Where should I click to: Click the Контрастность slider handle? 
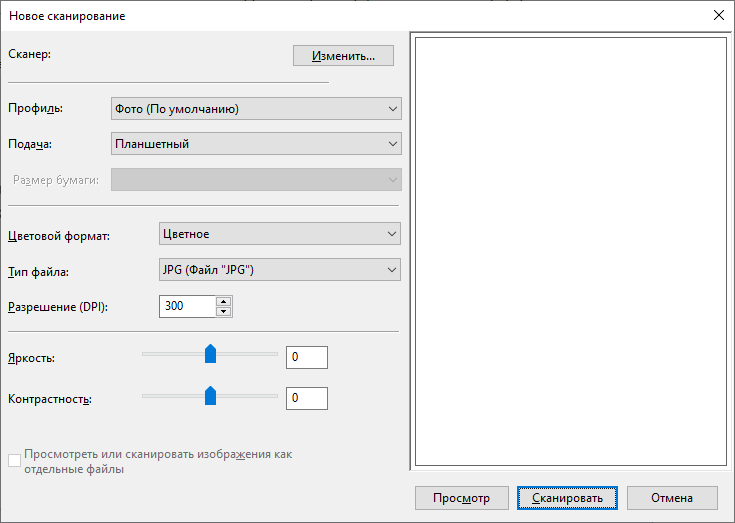coord(210,396)
